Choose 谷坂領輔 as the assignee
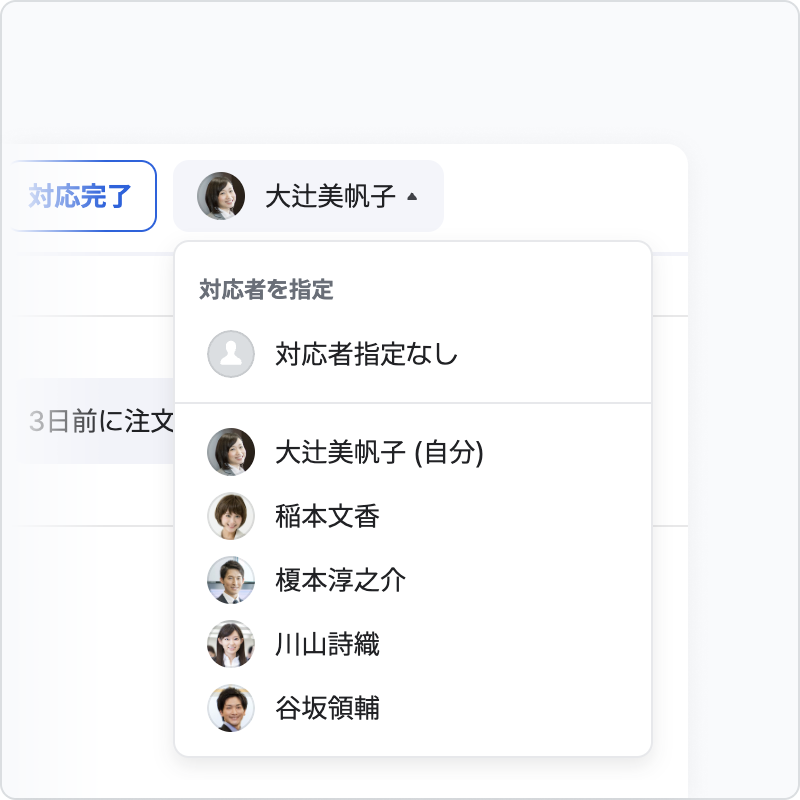800x800 pixels. pyautogui.click(x=413, y=708)
